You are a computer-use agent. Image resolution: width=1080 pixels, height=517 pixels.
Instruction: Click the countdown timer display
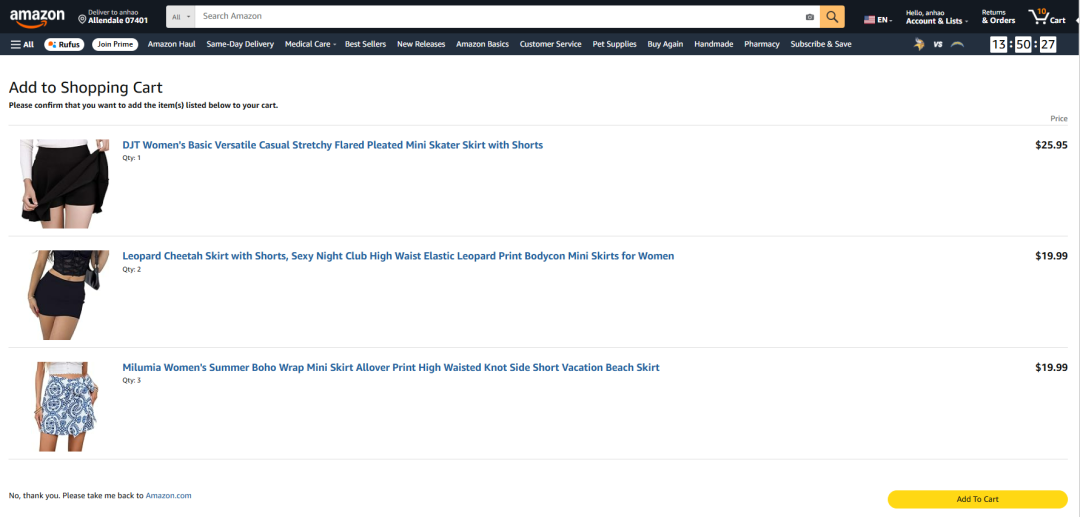point(1023,45)
